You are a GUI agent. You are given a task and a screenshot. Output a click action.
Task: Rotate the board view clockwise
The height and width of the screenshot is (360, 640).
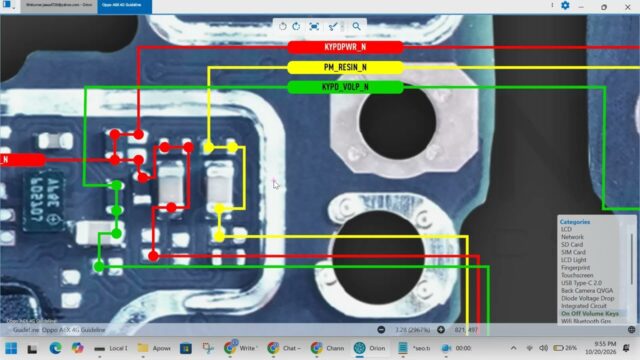coord(296,27)
